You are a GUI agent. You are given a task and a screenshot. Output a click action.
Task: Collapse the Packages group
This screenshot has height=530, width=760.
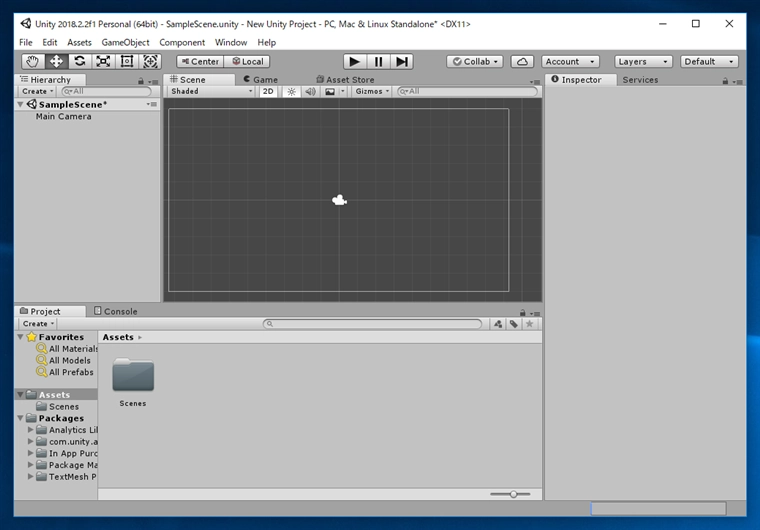[x=20, y=418]
